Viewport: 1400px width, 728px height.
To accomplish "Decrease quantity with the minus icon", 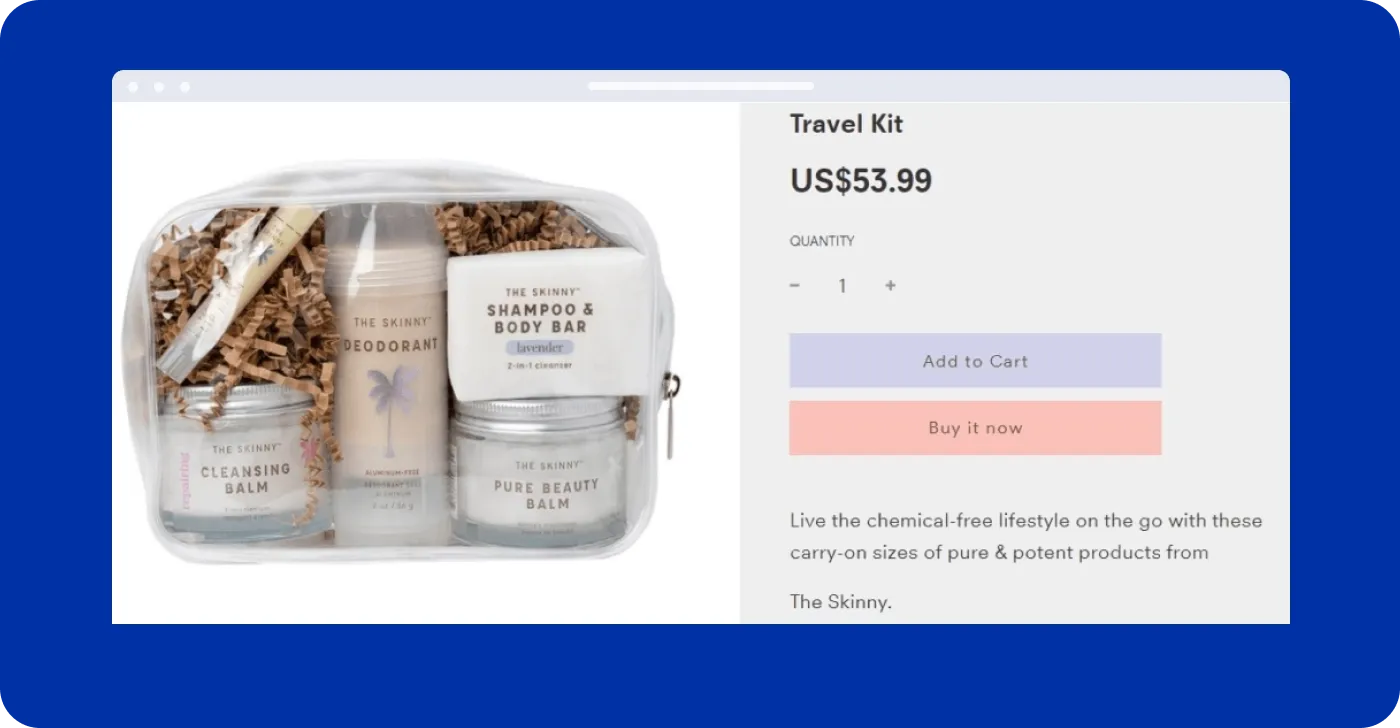I will pos(795,286).
